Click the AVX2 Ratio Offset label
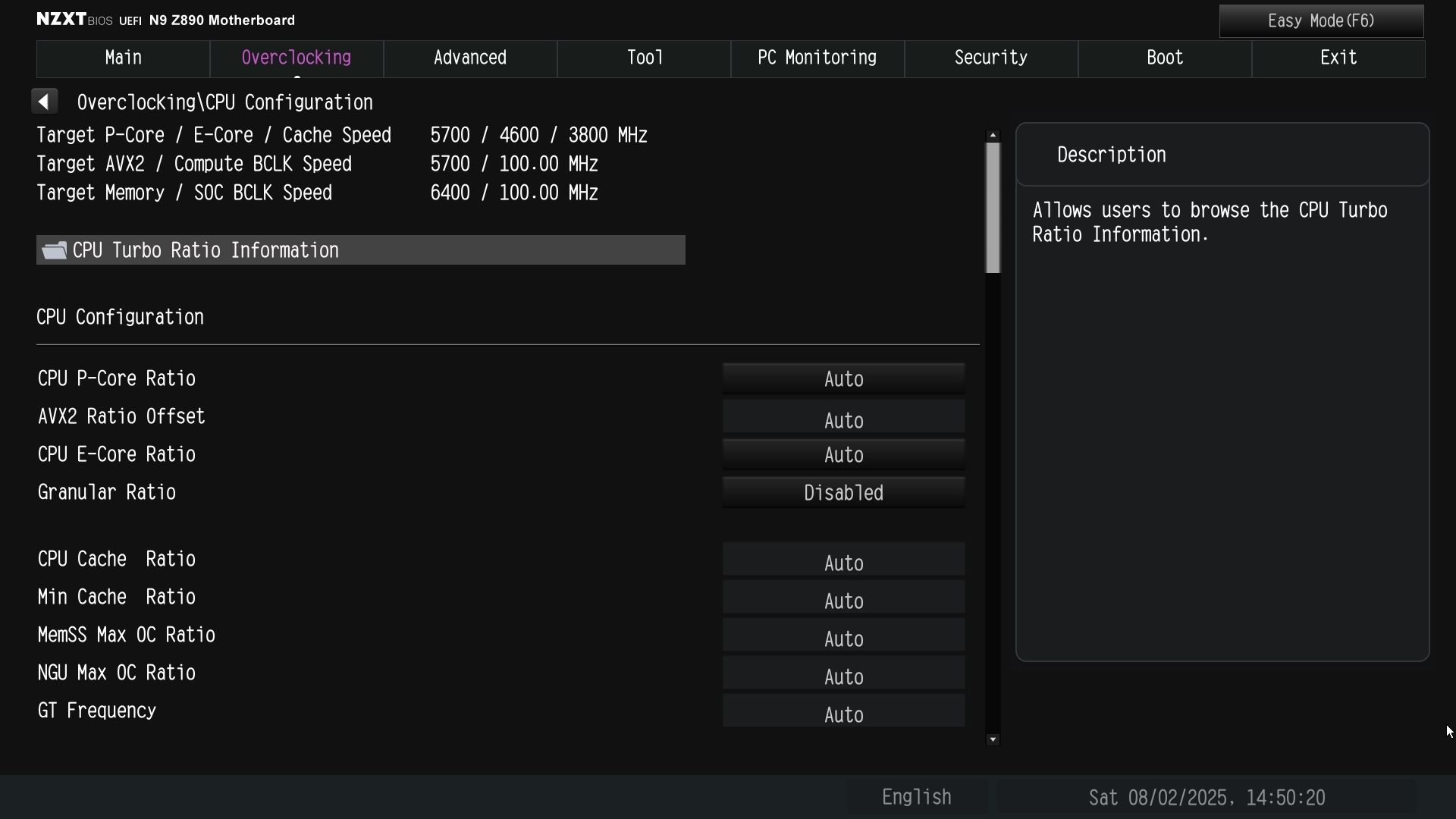This screenshot has height=819, width=1456. [121, 416]
